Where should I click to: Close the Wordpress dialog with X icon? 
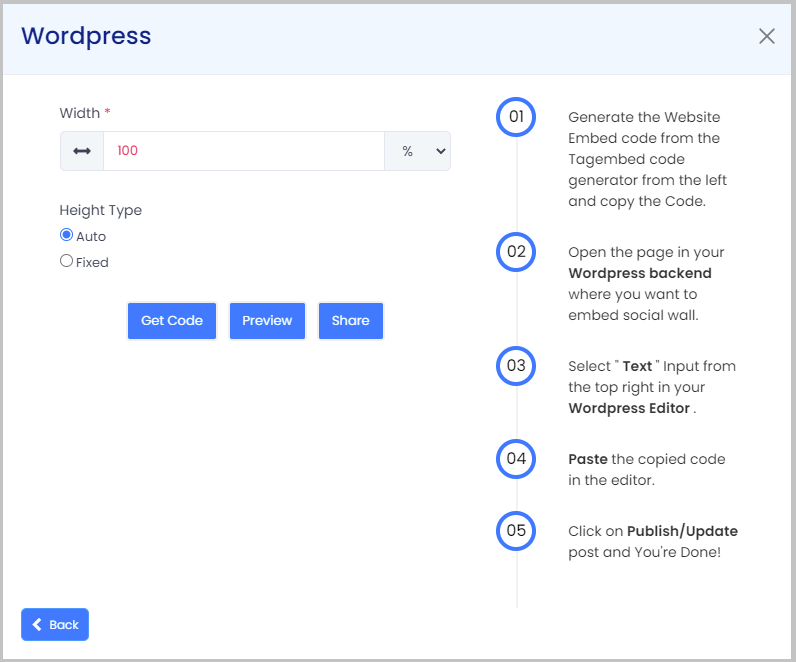coord(767,36)
